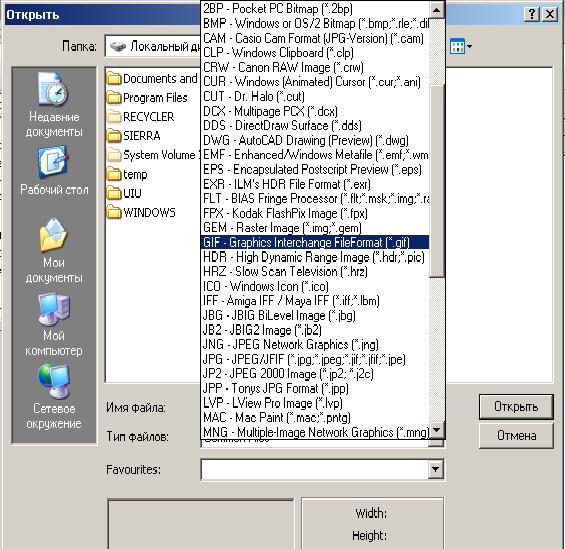Pick EPS - Encapsulated Postscript Preview type

tap(315, 169)
